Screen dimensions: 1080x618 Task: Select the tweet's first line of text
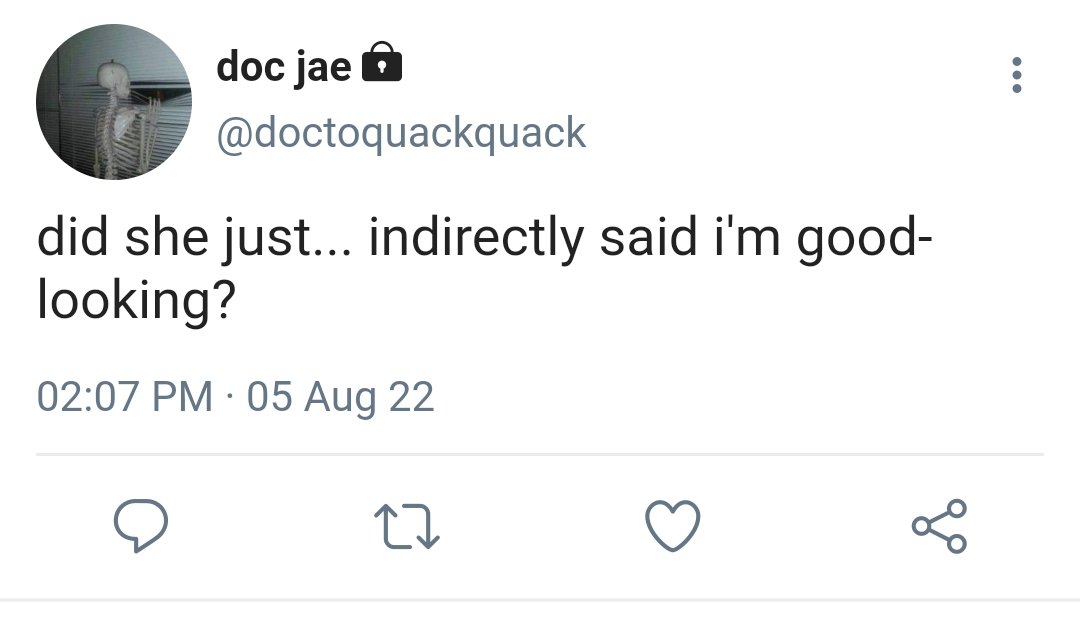coord(484,238)
